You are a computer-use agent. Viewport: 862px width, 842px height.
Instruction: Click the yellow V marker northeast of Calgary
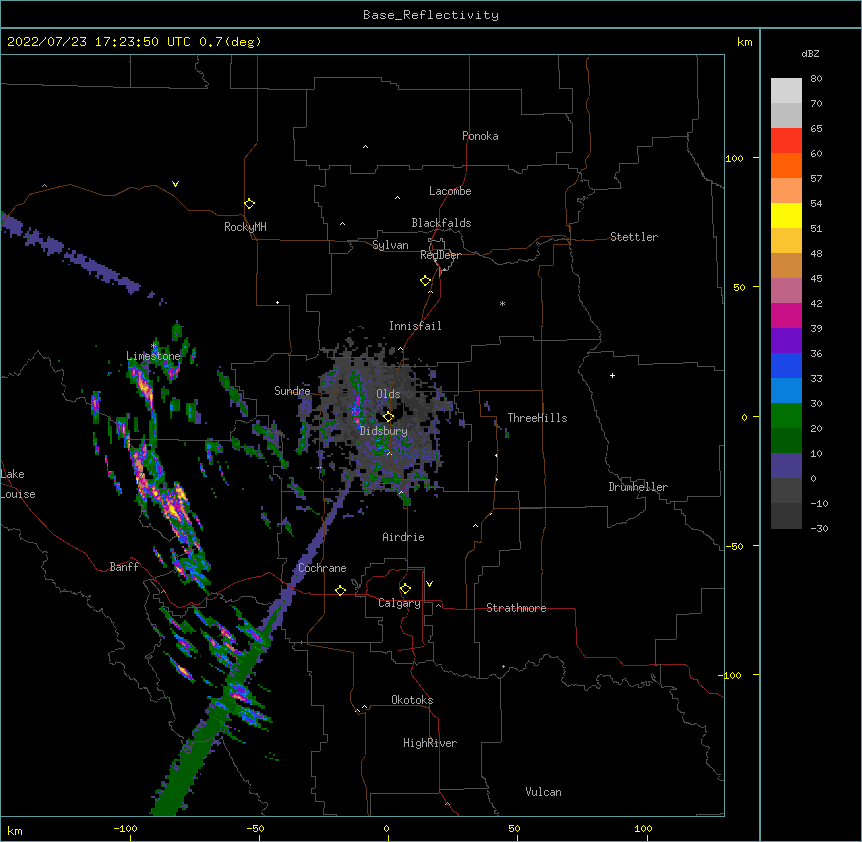pyautogui.click(x=429, y=584)
